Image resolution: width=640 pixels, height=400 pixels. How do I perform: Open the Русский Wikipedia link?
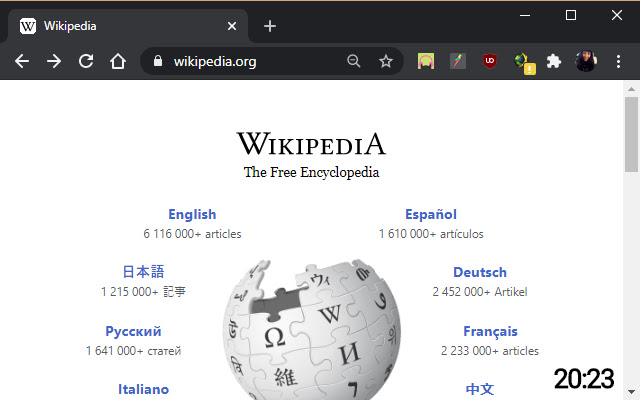pos(133,331)
